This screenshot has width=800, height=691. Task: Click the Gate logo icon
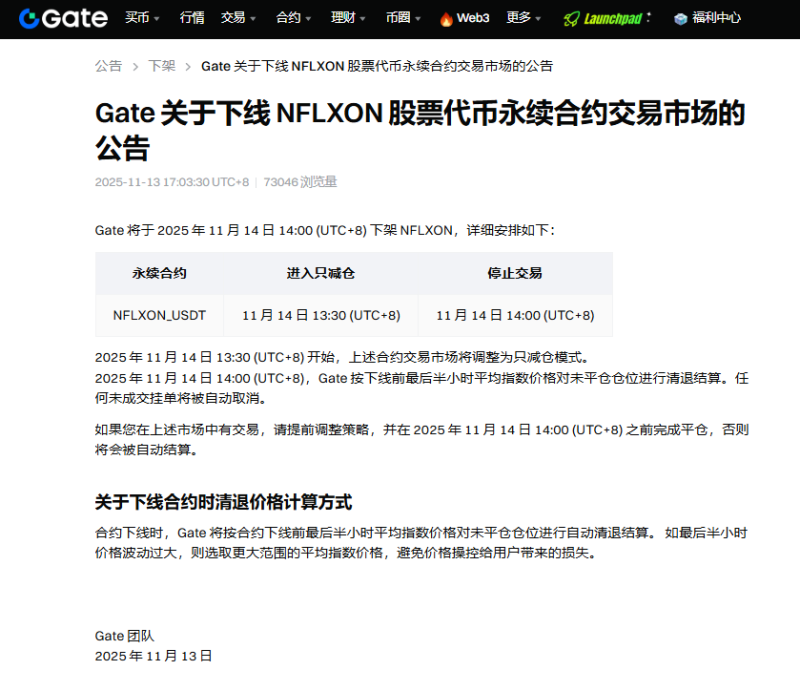point(28,18)
